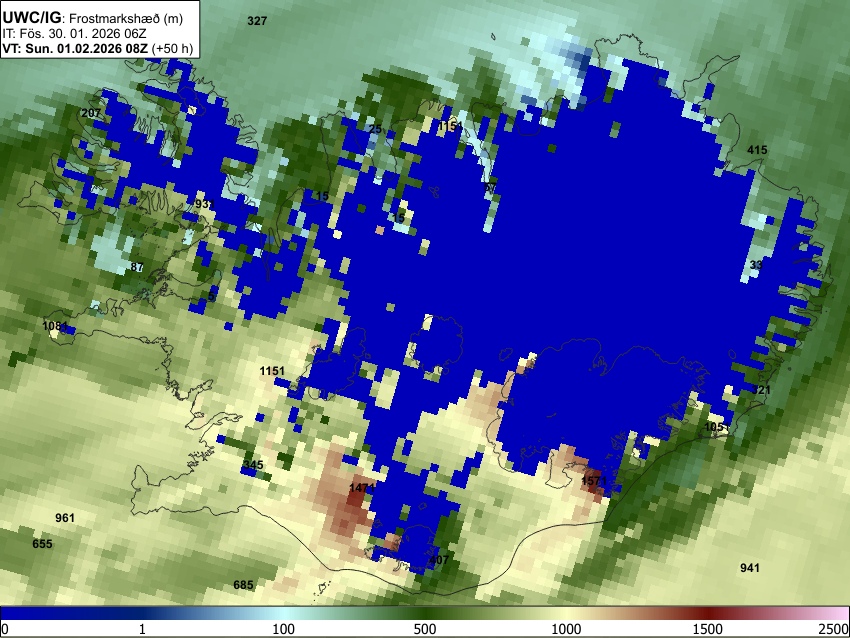Select the legend tick label 1
850x638 pixels.
pos(143,629)
